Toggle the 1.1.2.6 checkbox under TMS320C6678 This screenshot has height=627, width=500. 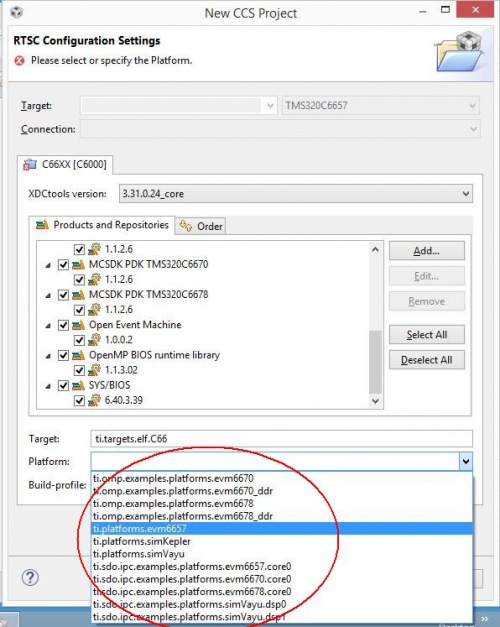[x=79, y=310]
